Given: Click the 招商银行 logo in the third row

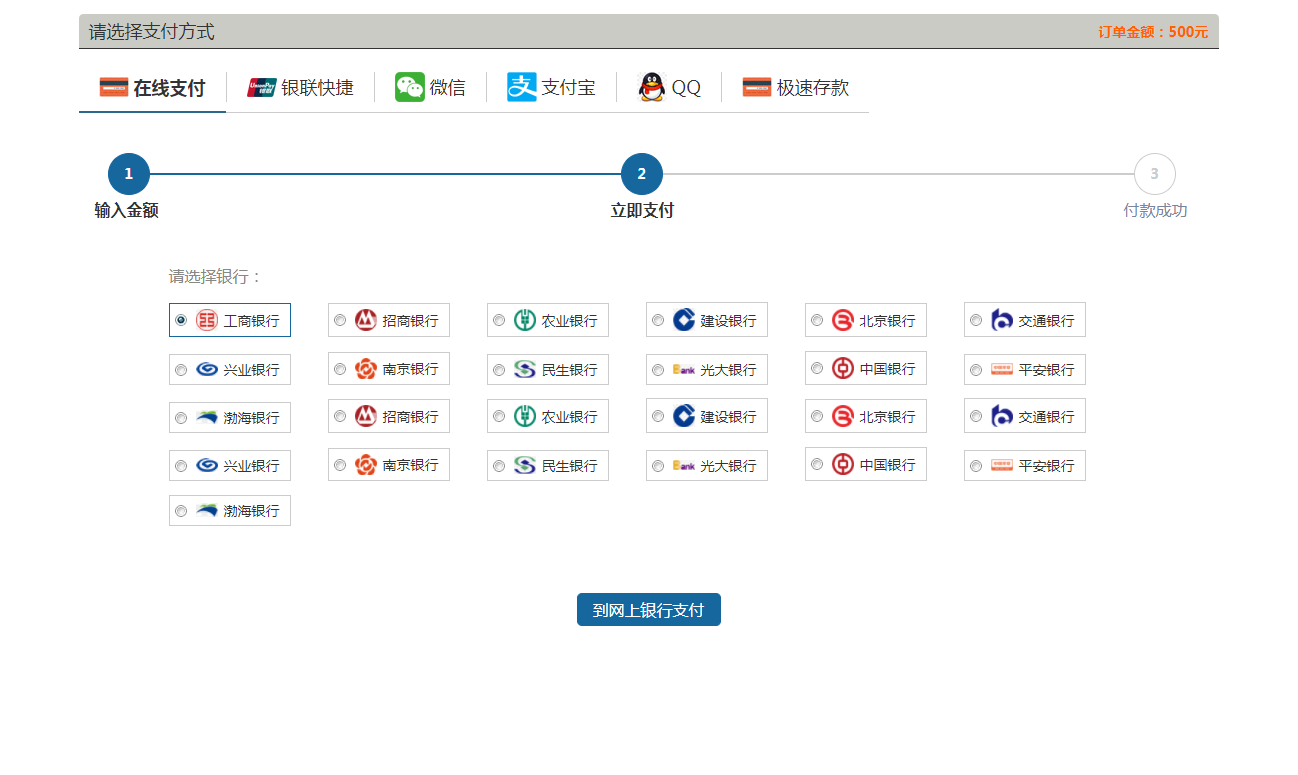Looking at the screenshot, I should click(x=366, y=416).
